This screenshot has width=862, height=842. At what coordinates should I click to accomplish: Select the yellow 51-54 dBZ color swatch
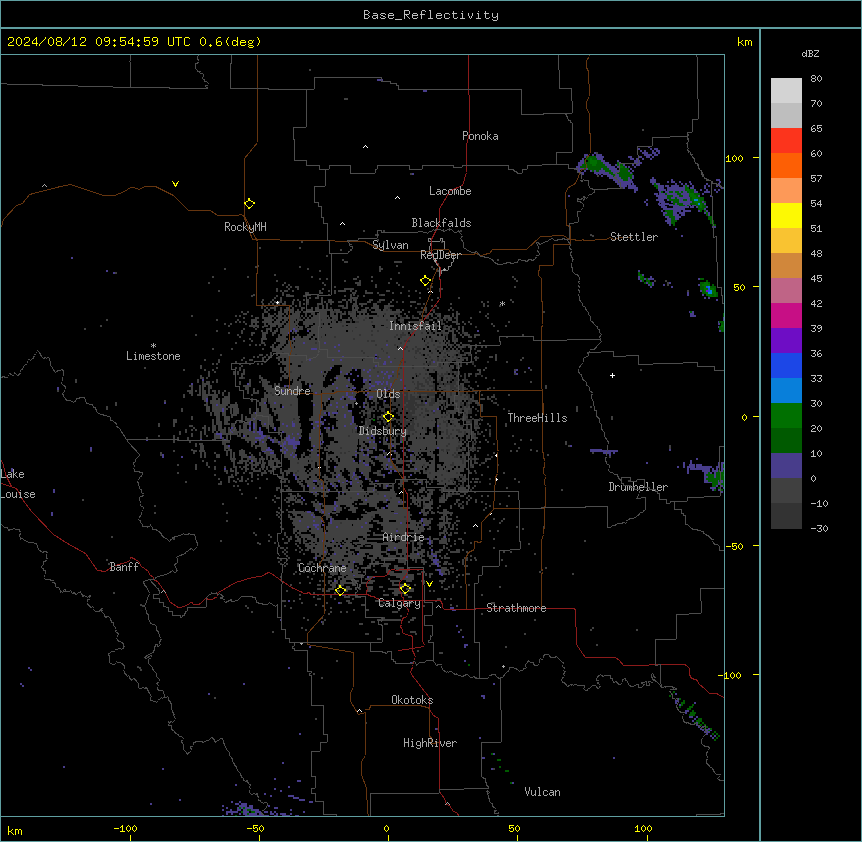click(x=786, y=215)
